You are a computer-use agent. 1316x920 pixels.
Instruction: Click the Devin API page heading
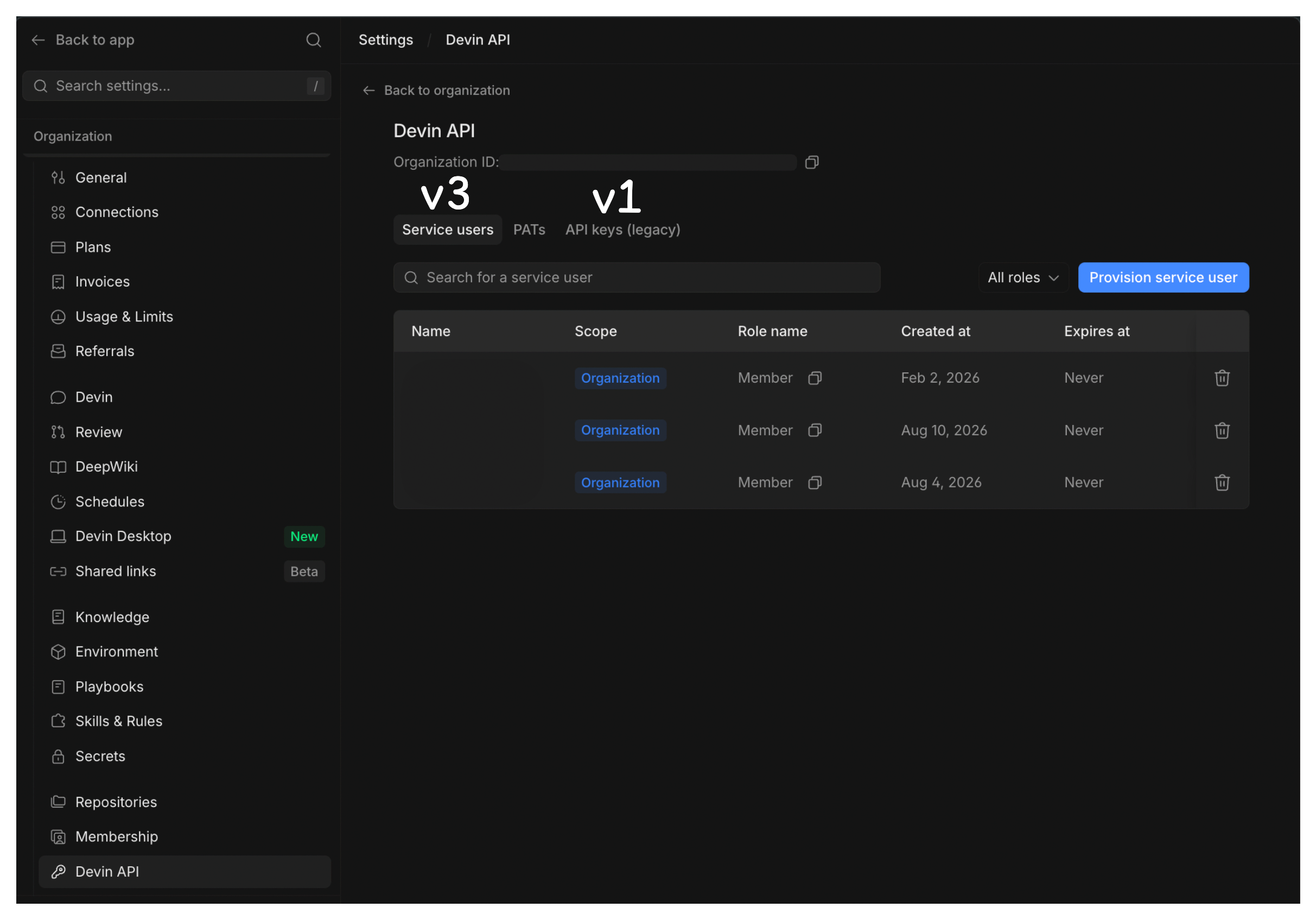tap(434, 131)
